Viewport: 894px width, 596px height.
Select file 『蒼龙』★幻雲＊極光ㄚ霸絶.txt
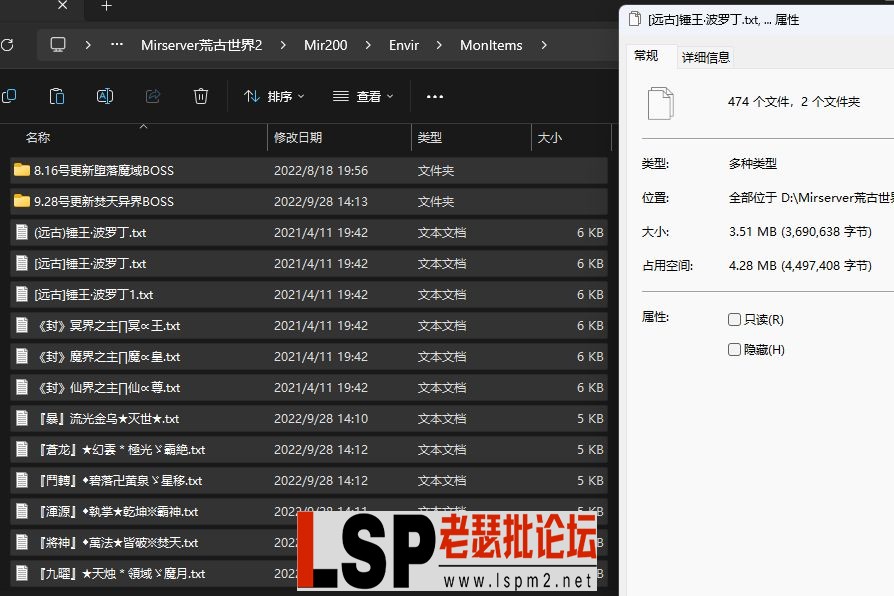click(x=308, y=449)
